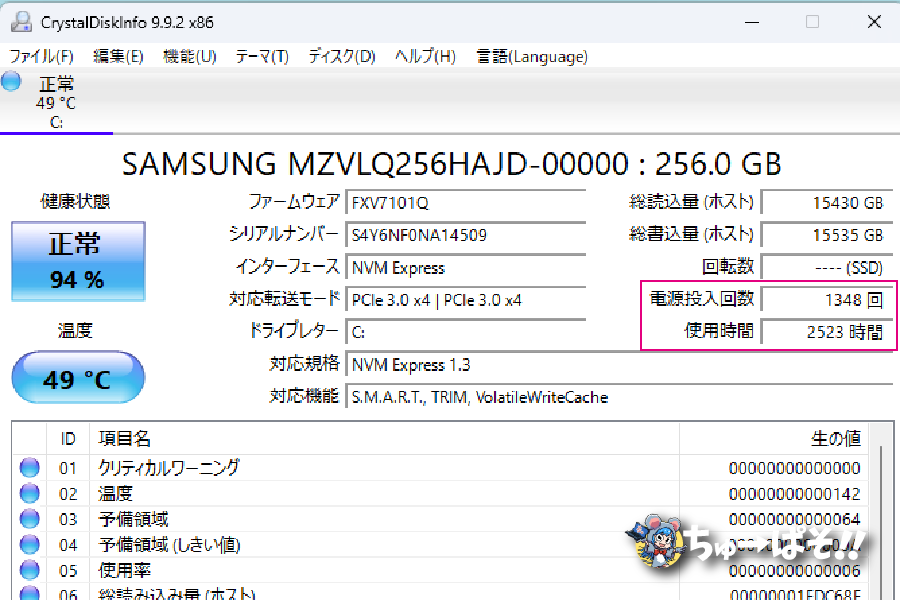900x600 pixels.
Task: Click the 対応転送モード field PCIe 3.0 x4
Action: (465, 300)
